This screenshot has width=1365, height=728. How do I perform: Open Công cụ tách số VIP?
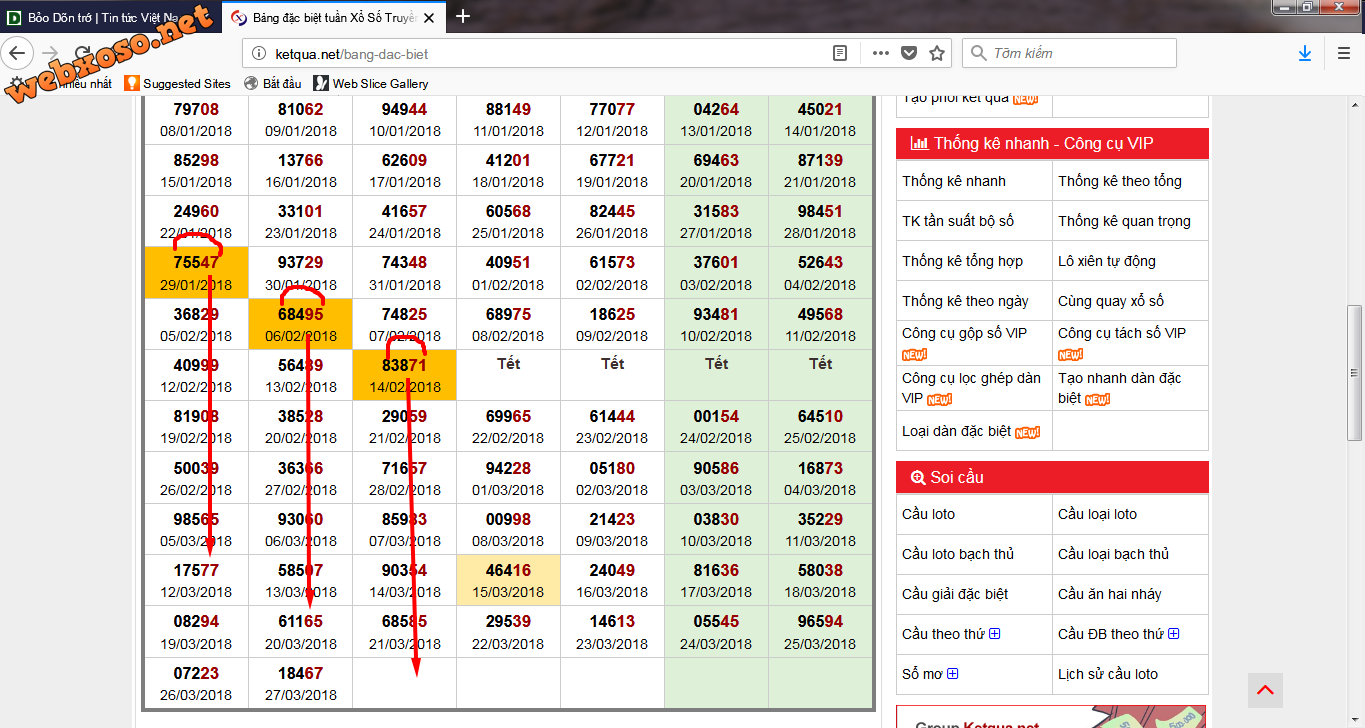coord(1122,333)
